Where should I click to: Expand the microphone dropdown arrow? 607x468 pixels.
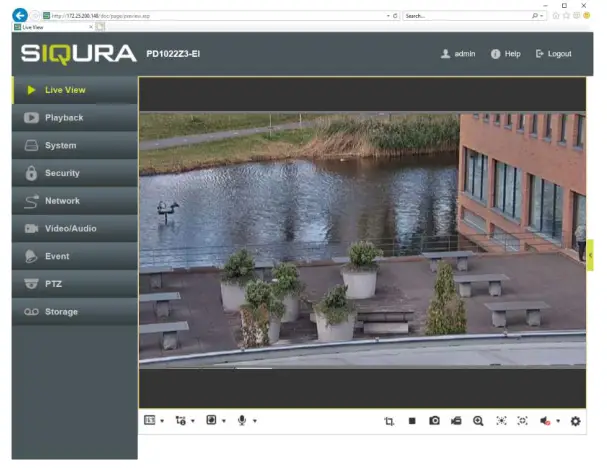point(255,421)
